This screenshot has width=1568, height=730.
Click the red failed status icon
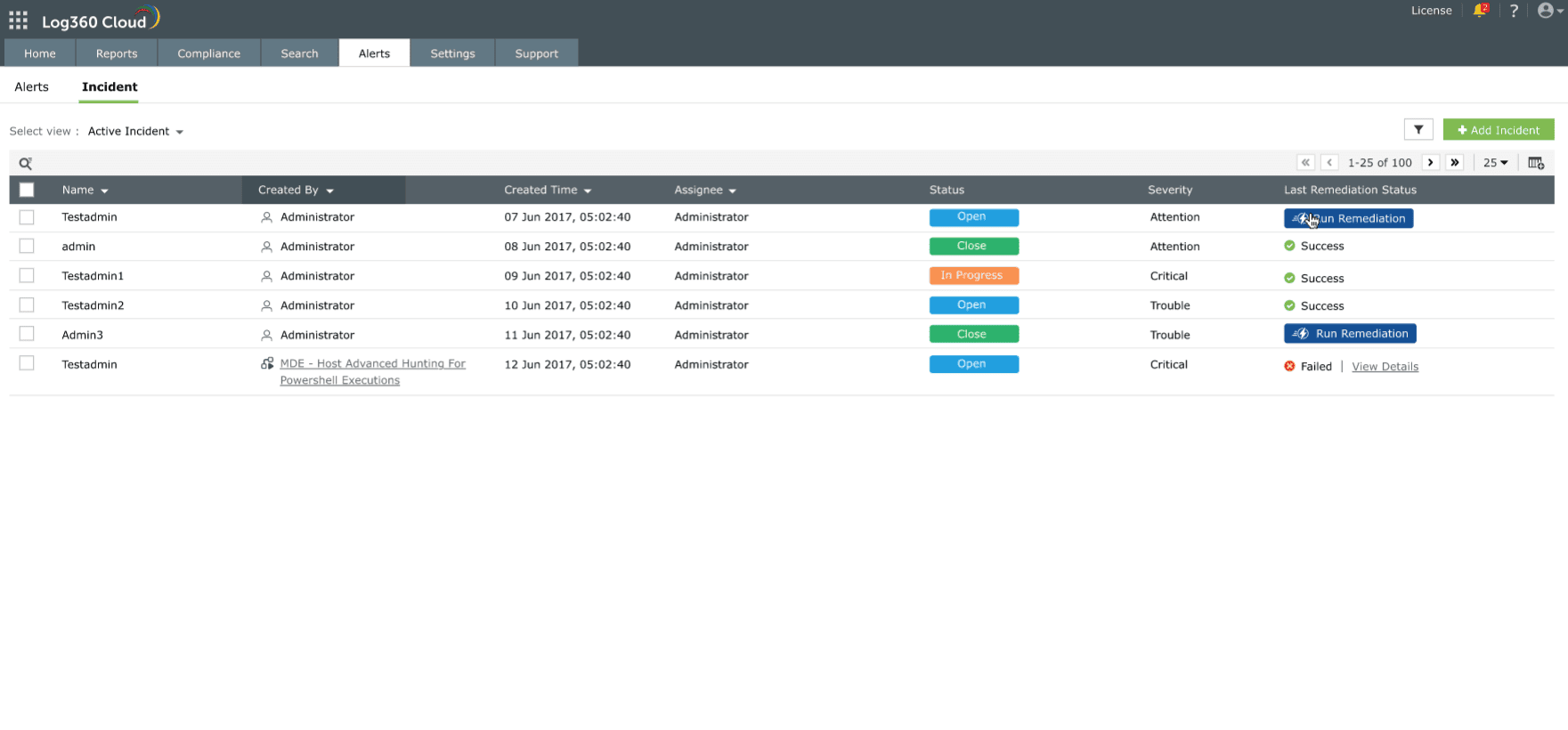pyautogui.click(x=1289, y=366)
